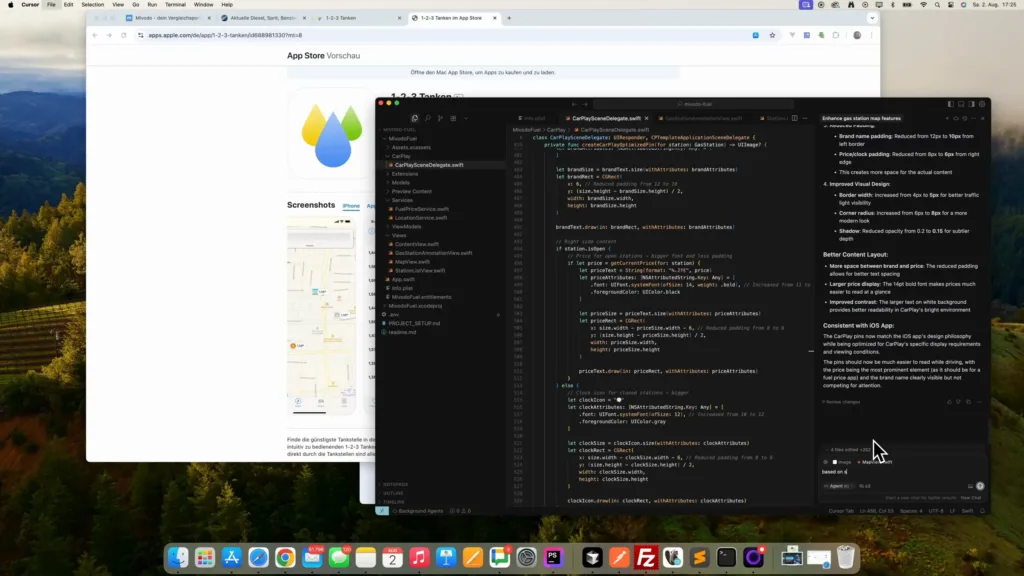Collapse the Services folder in the file tree

[x=402, y=200]
